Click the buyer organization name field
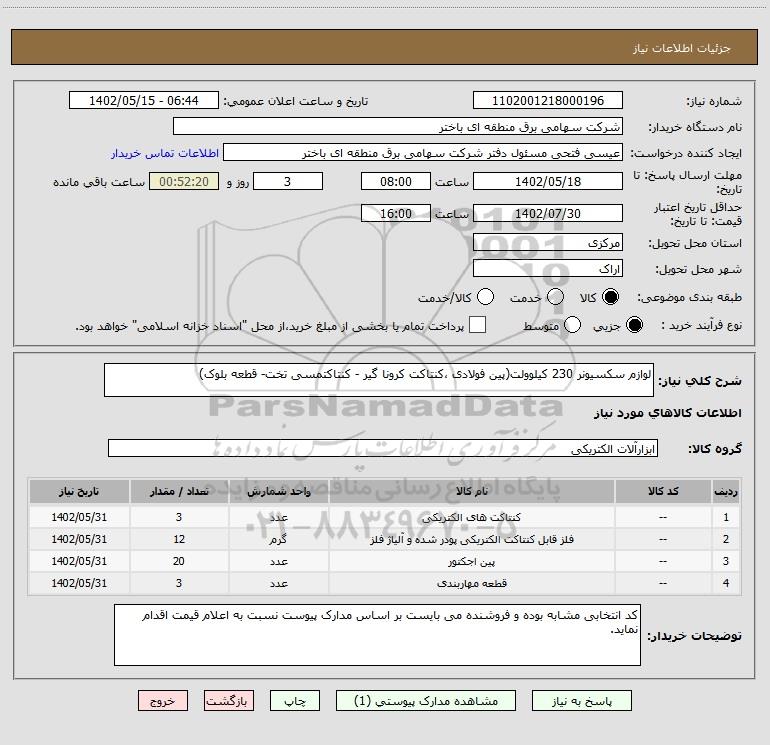This screenshot has width=770, height=745. [398, 127]
